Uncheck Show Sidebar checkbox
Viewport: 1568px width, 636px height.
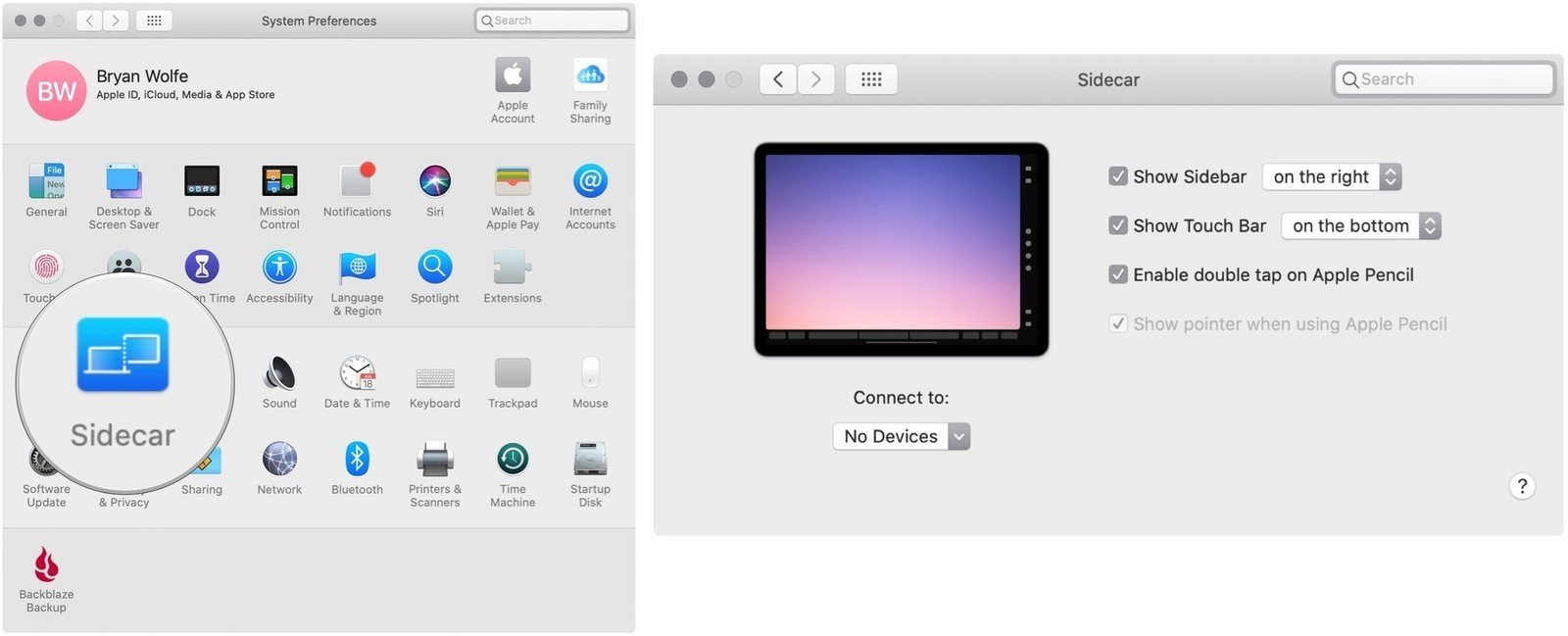coord(1117,176)
